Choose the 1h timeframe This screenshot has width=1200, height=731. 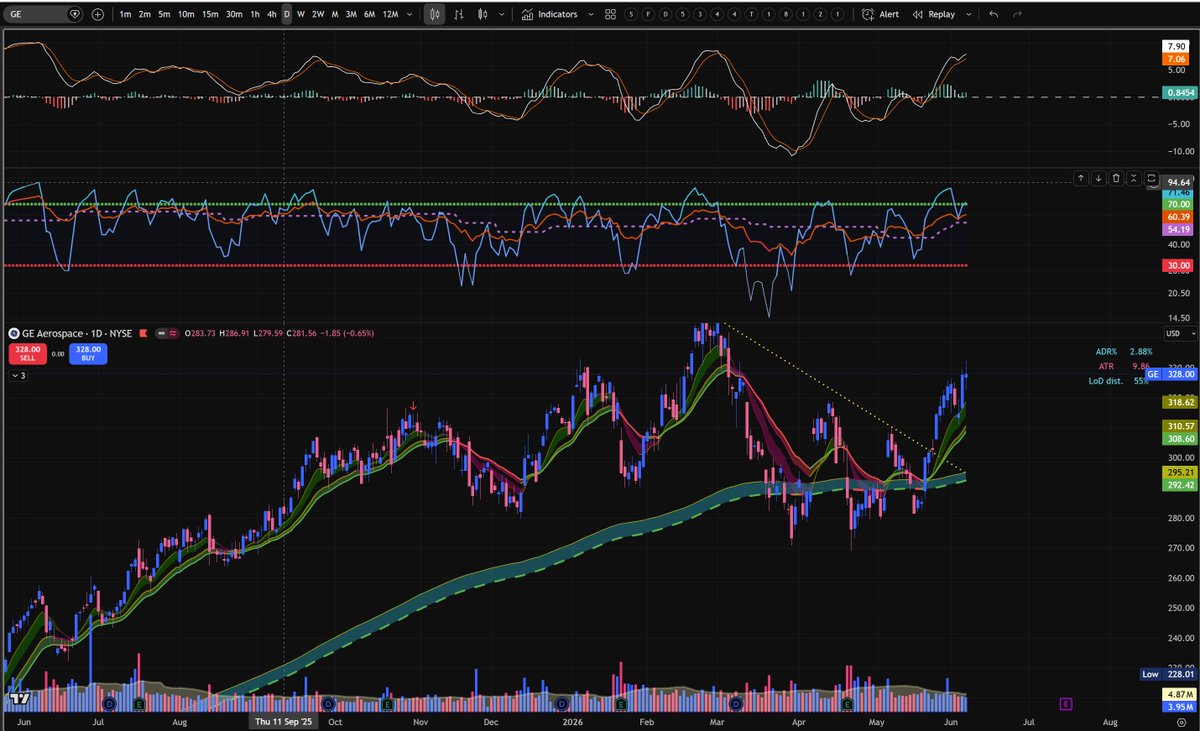point(255,15)
